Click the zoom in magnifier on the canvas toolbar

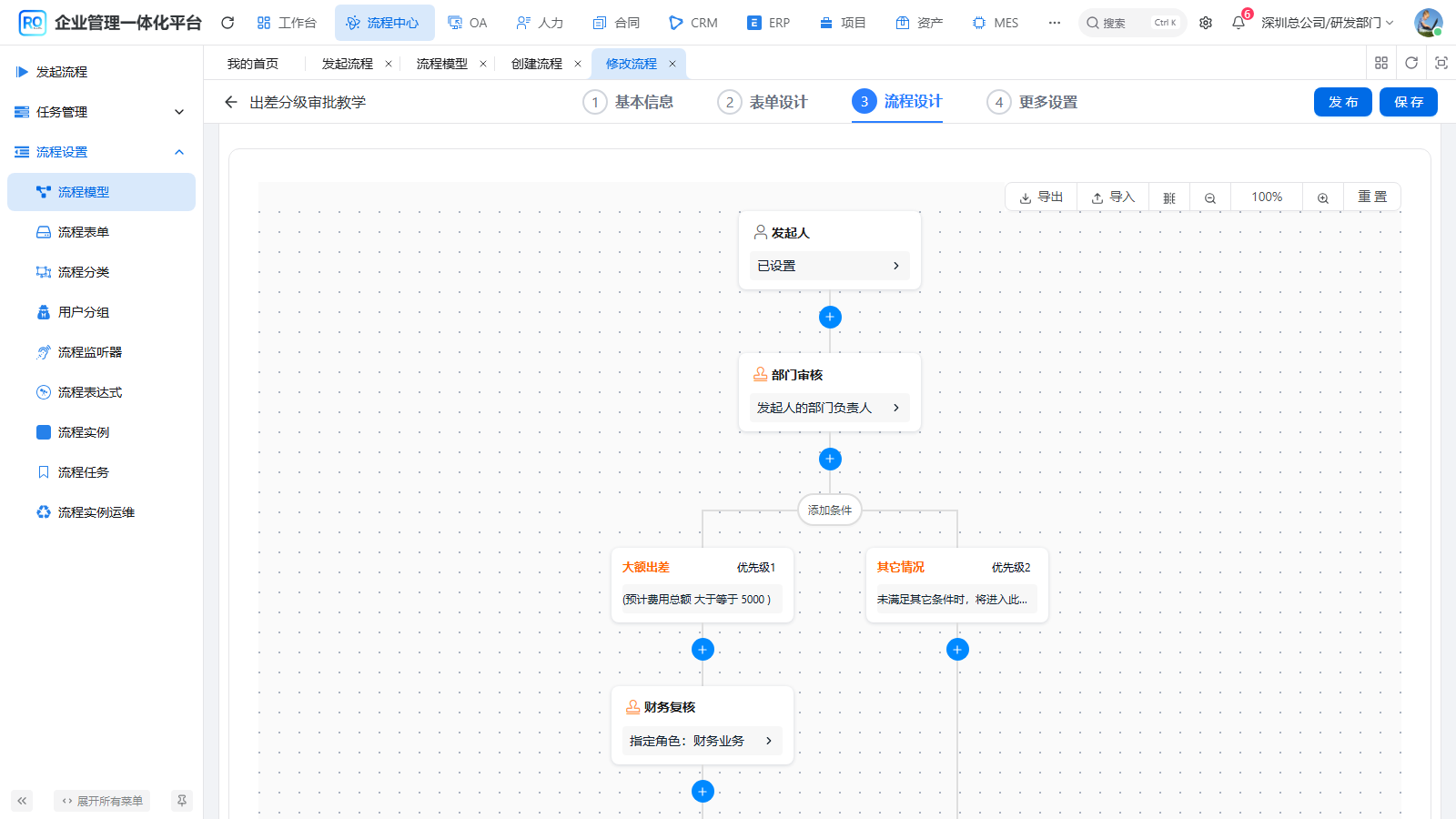pos(1323,197)
